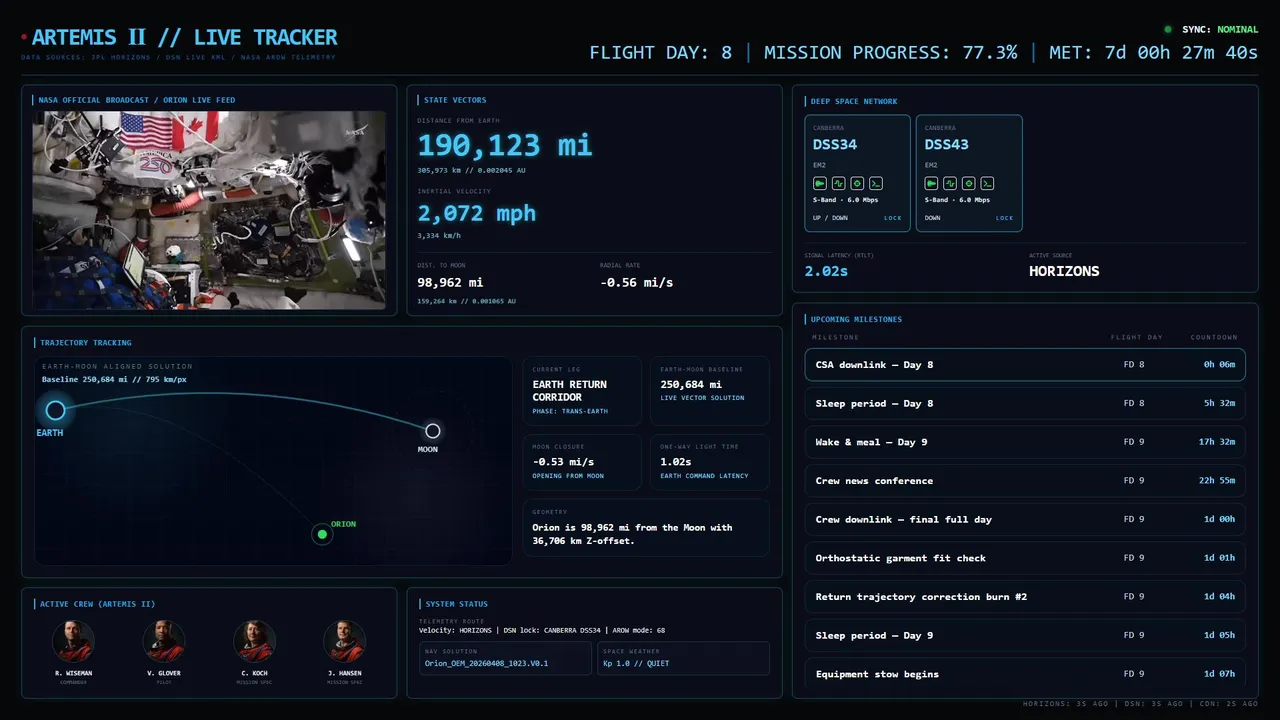
Task: Select the Earth marker on trajectory map
Action: (x=55, y=410)
